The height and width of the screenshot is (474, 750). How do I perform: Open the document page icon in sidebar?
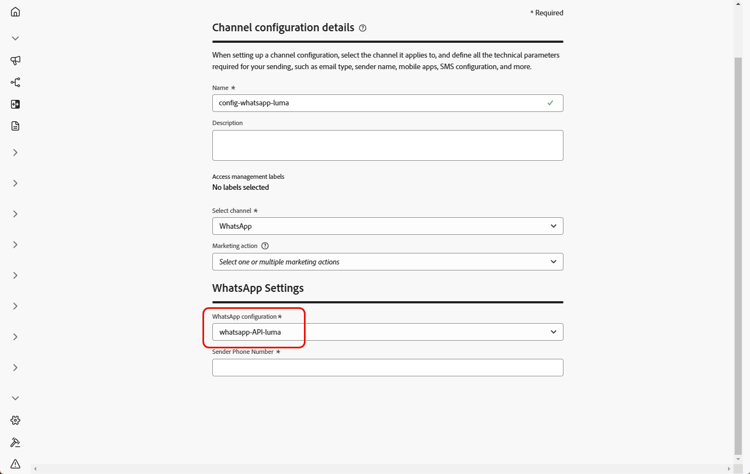(15, 126)
